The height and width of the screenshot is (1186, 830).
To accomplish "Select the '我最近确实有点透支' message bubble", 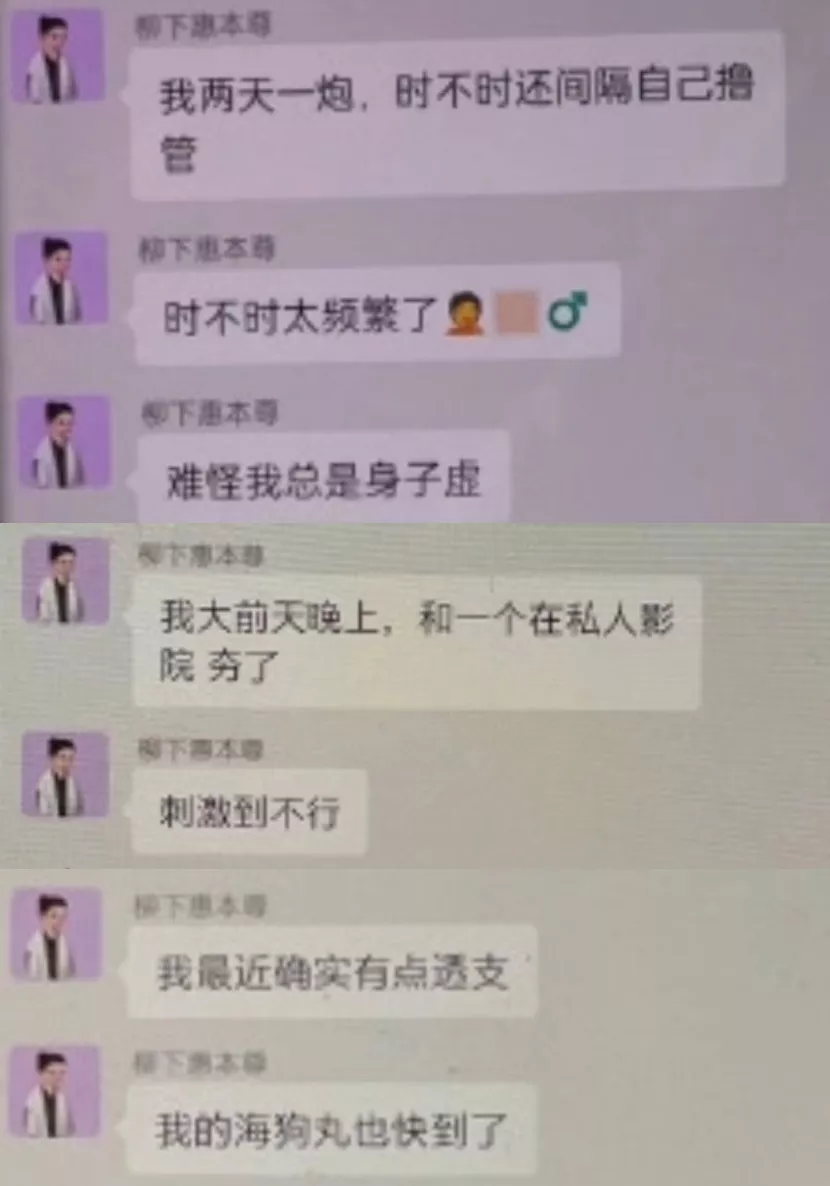I will [x=333, y=972].
